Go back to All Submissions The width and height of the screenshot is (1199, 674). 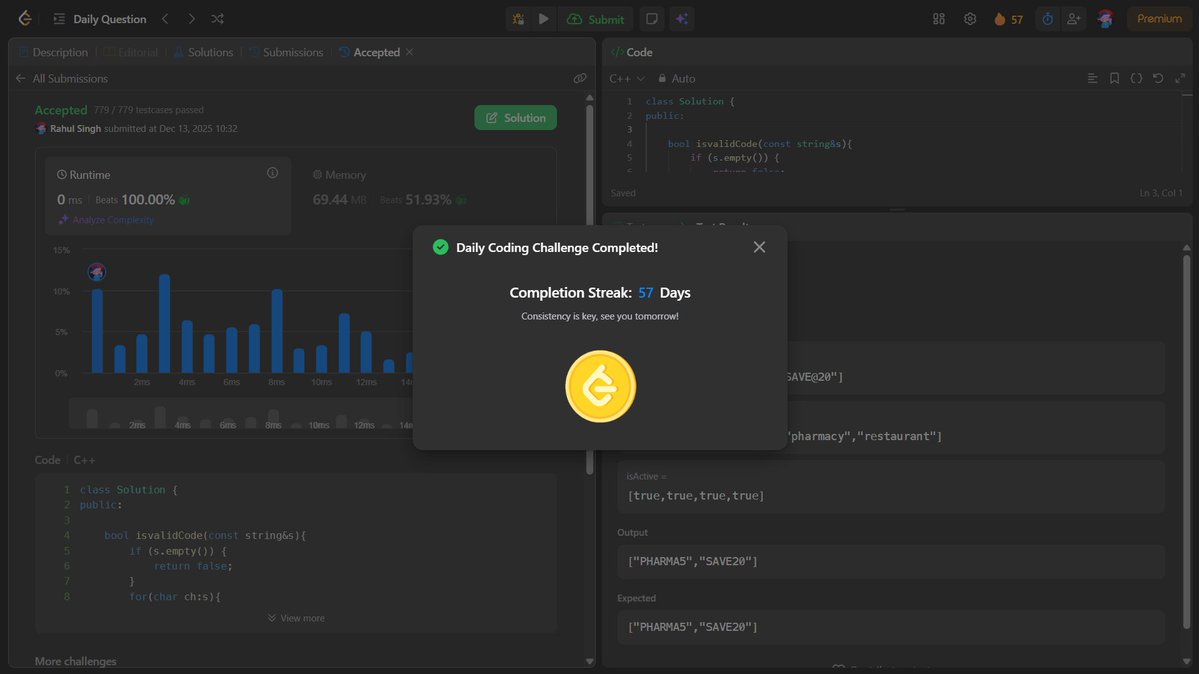tap(61, 78)
